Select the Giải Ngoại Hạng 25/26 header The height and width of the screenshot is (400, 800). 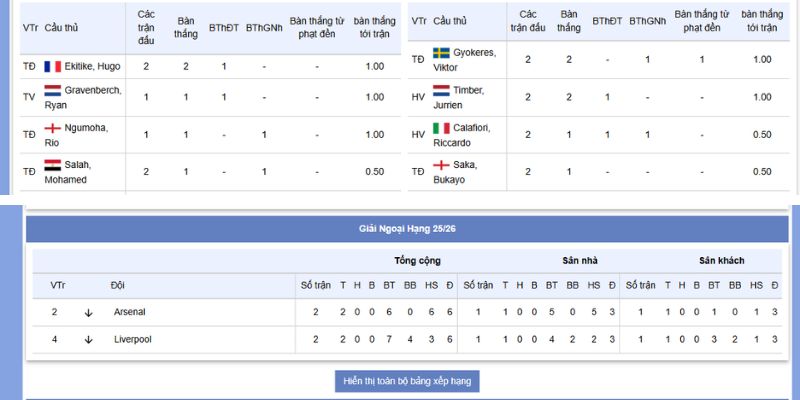[x=407, y=229]
